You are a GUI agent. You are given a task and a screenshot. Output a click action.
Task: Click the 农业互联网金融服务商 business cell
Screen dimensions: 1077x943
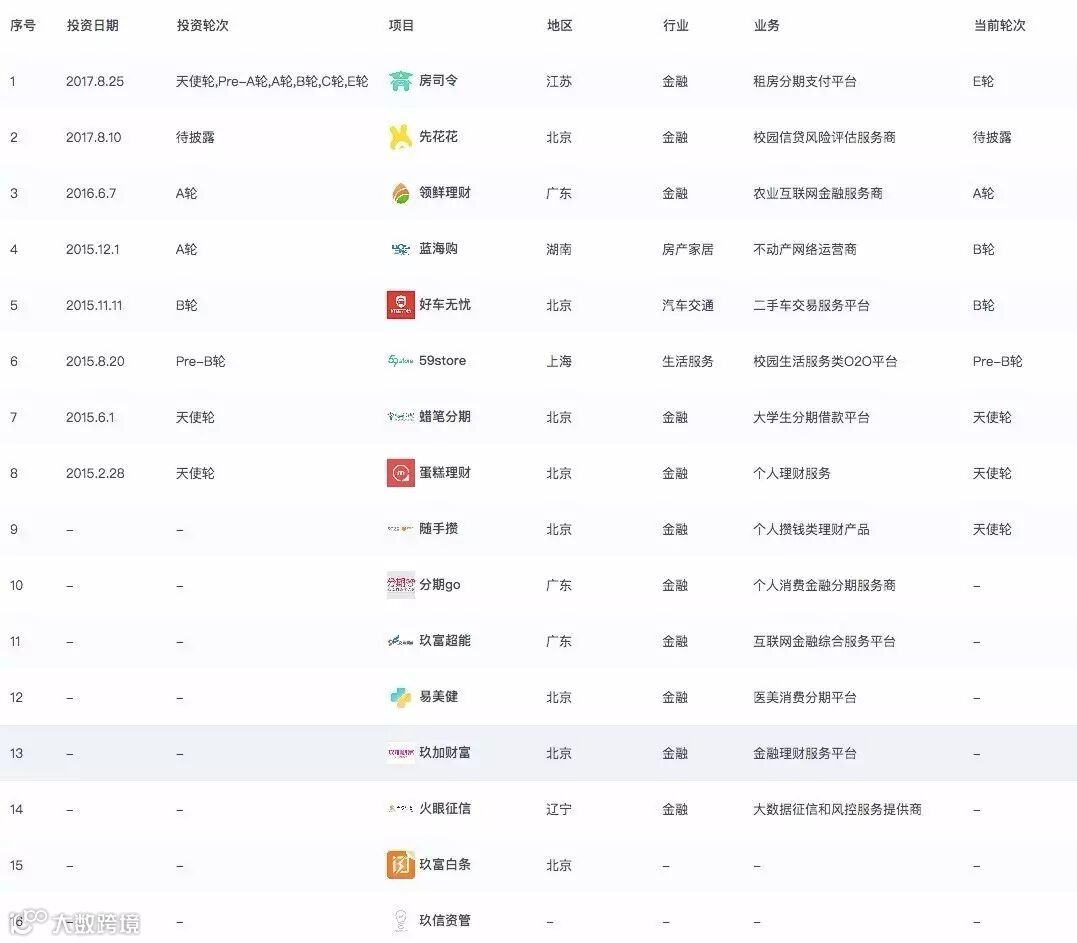point(818,193)
